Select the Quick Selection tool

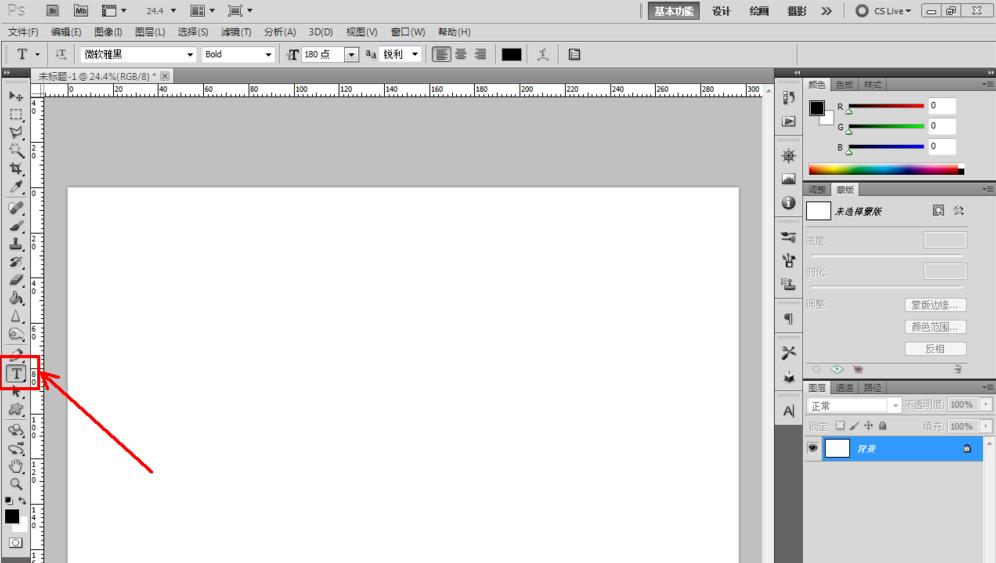(x=16, y=151)
